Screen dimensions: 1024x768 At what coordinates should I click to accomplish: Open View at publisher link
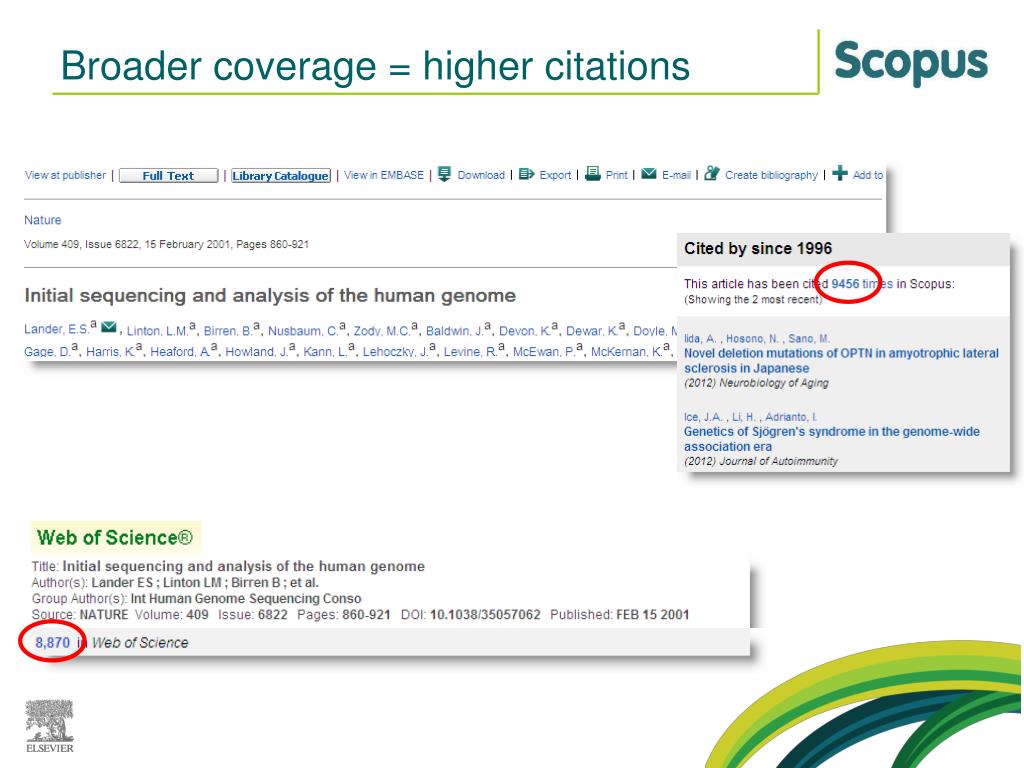(65, 175)
